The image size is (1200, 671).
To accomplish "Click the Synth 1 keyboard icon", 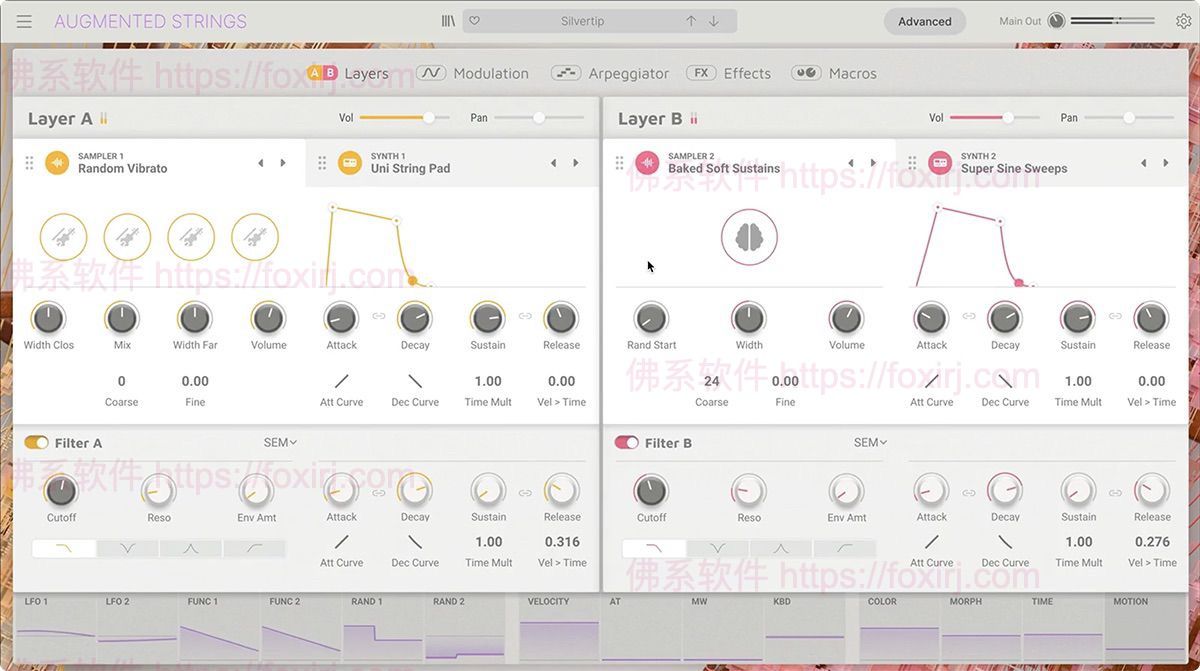I will click(349, 161).
